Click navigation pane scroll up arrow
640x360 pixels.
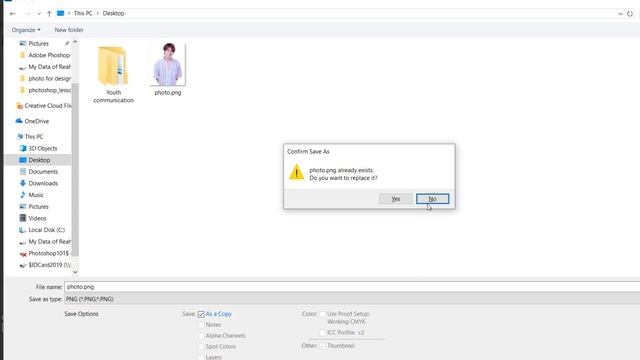point(75,42)
